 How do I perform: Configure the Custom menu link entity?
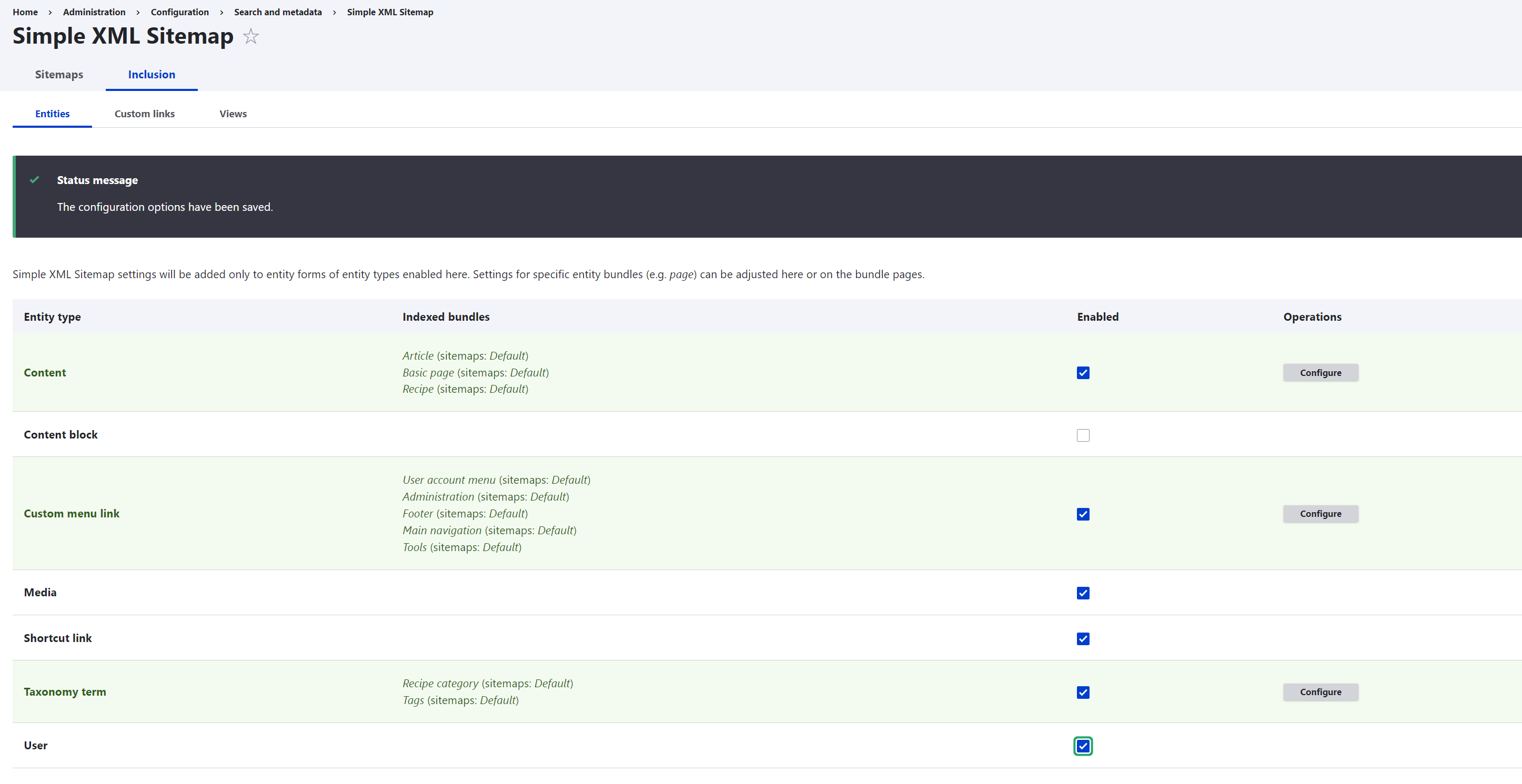click(1320, 514)
